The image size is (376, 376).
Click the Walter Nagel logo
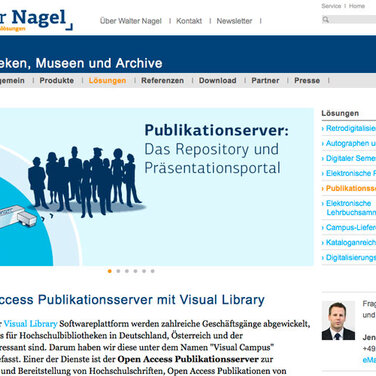click(36, 19)
